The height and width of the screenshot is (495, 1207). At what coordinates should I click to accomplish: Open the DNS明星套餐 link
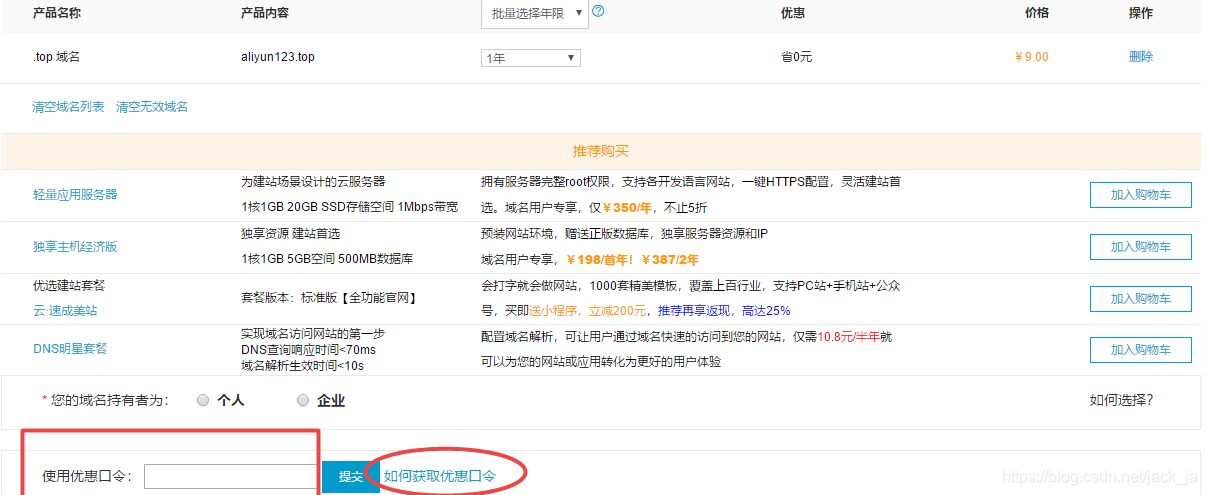pyautogui.click(x=70, y=349)
